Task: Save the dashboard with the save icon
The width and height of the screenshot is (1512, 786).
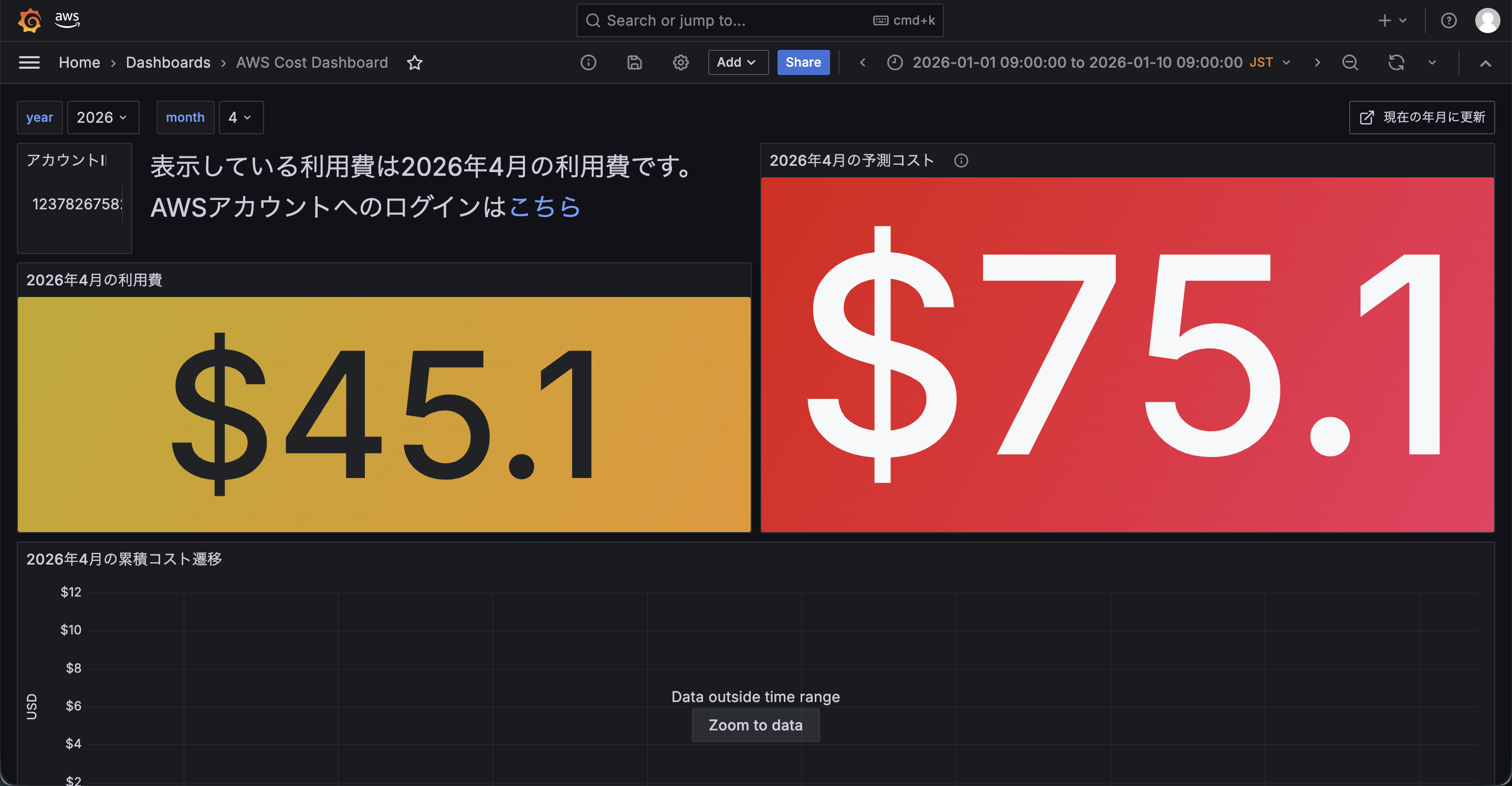Action: coord(634,62)
